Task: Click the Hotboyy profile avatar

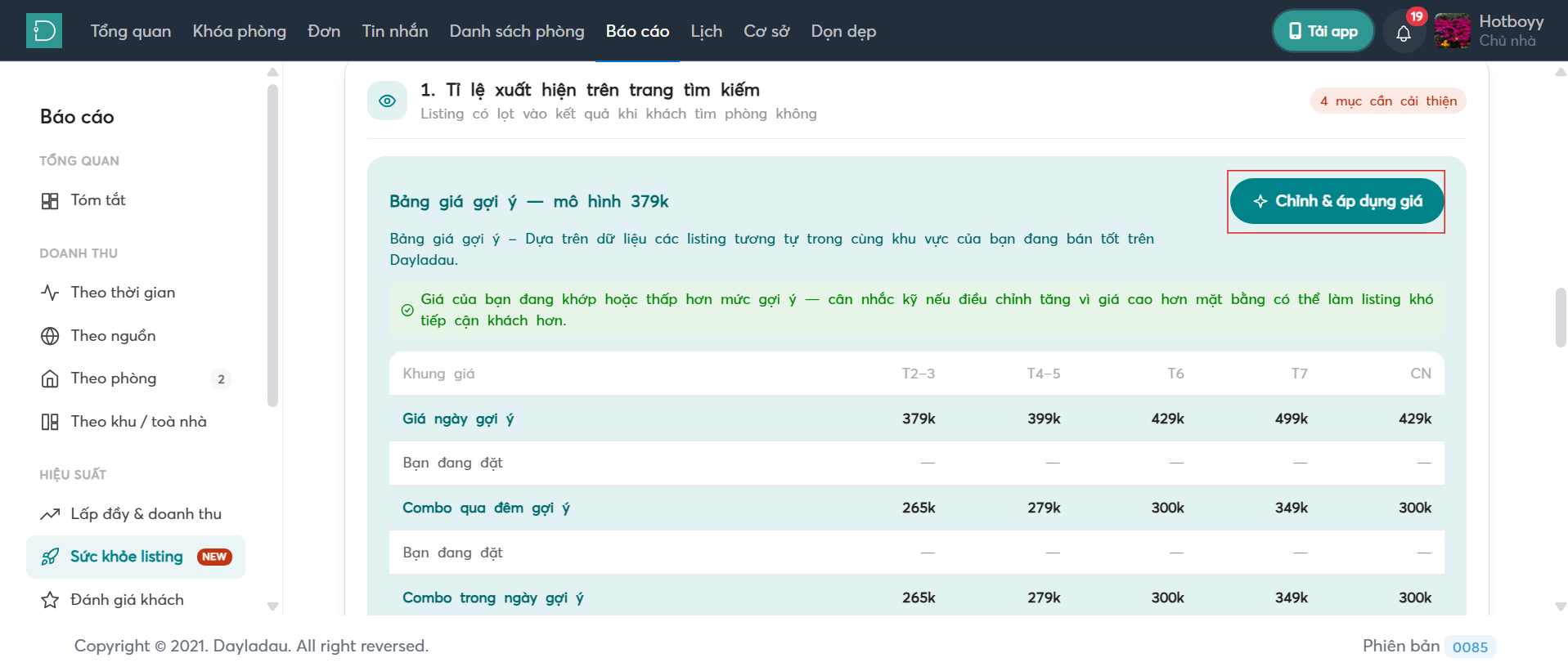Action: point(1453,31)
